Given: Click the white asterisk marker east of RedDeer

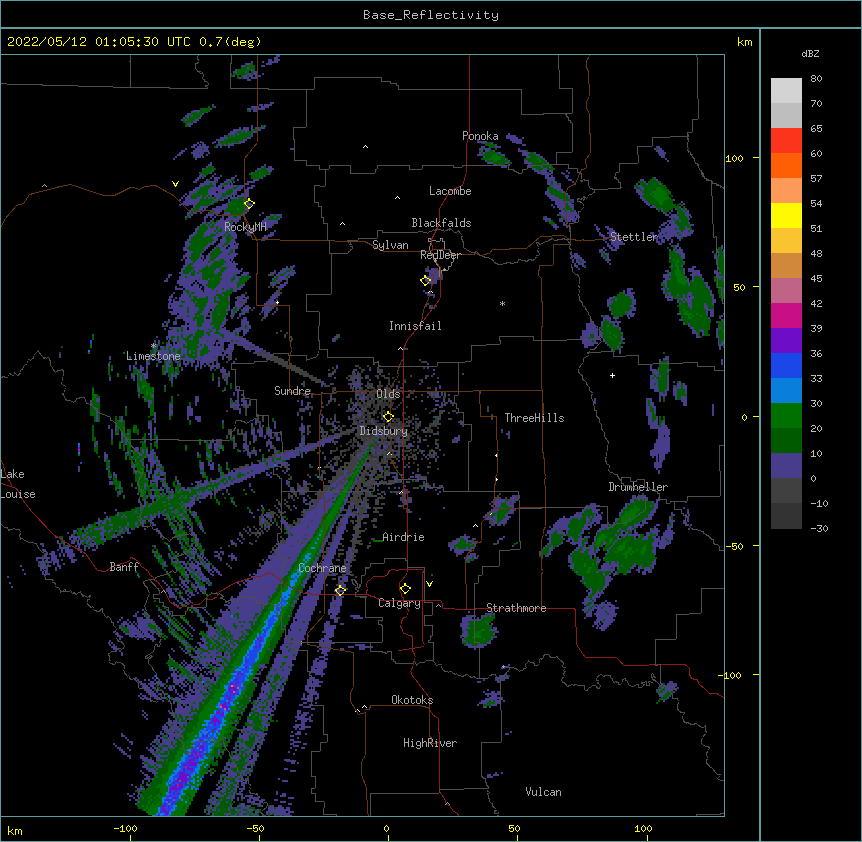Looking at the screenshot, I should (x=502, y=303).
